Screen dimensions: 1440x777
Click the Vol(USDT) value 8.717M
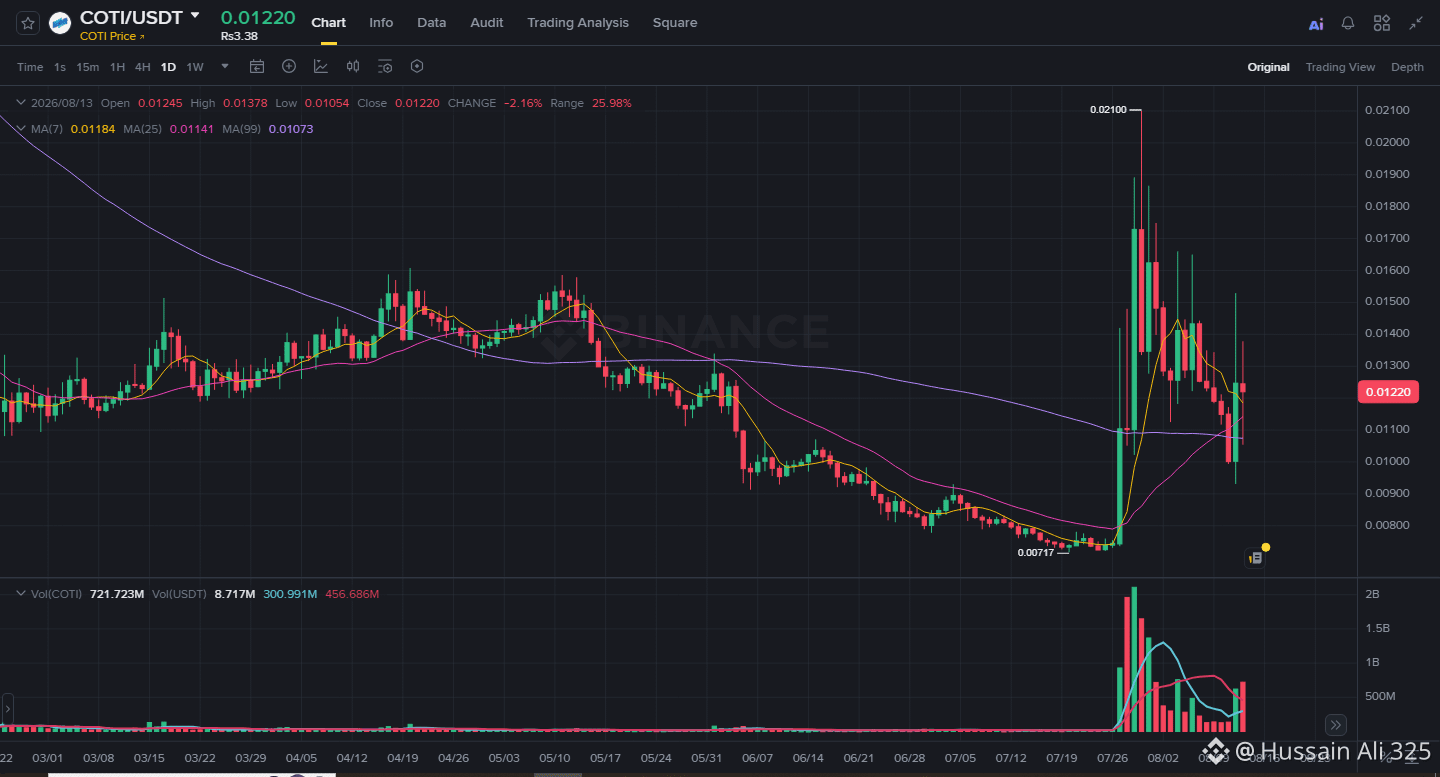click(235, 594)
